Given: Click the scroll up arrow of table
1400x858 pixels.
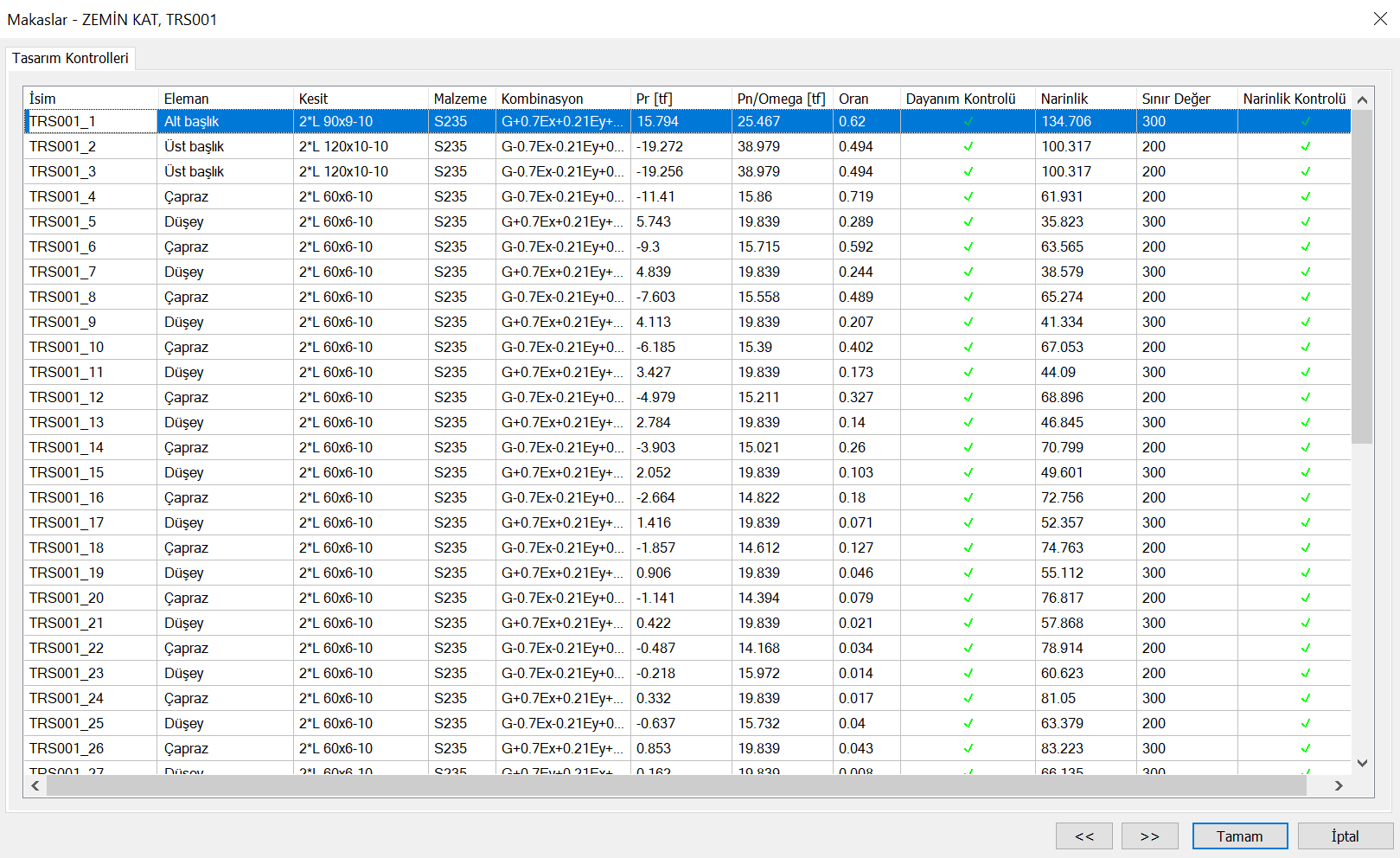Looking at the screenshot, I should pyautogui.click(x=1362, y=99).
